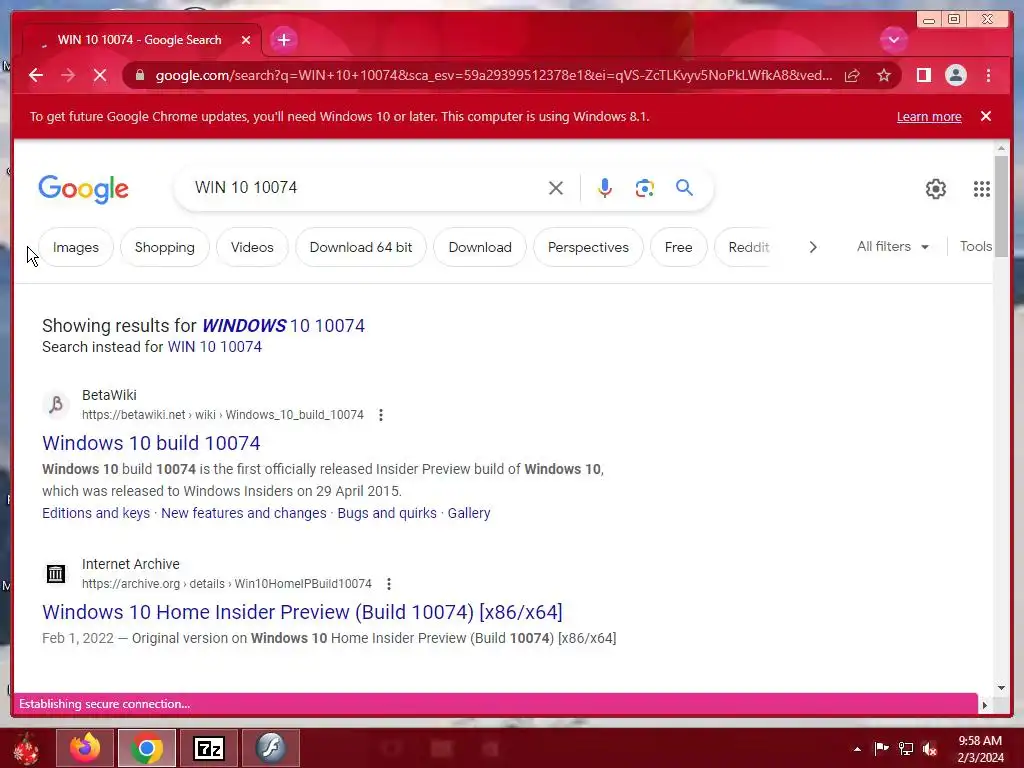Open the network tray icon
The width and height of the screenshot is (1024, 768).
tap(905, 748)
